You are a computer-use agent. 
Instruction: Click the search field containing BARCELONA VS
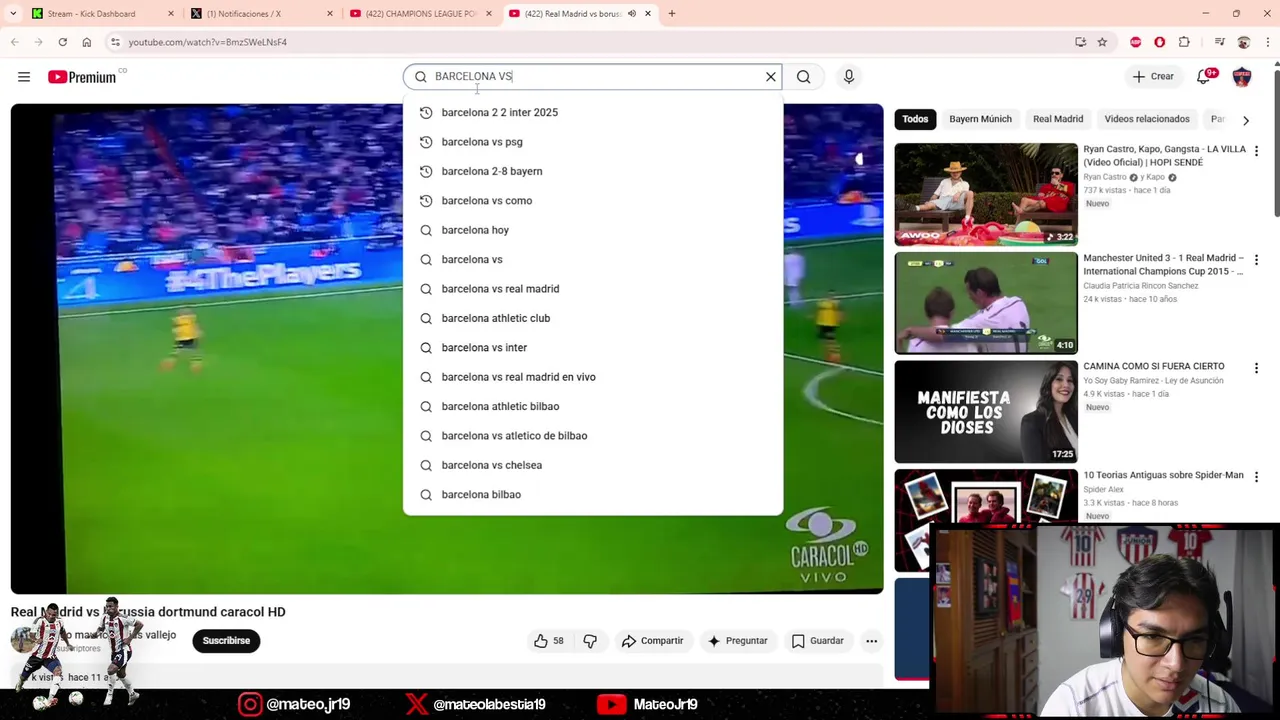pos(590,77)
